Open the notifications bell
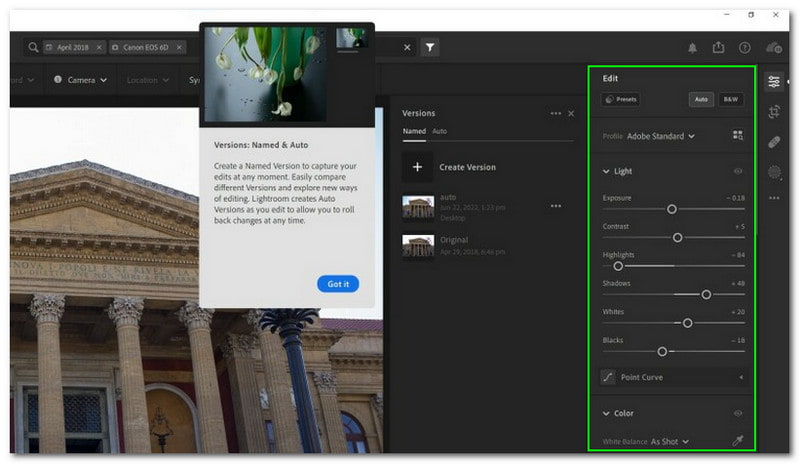This screenshot has width=800, height=464. (692, 47)
